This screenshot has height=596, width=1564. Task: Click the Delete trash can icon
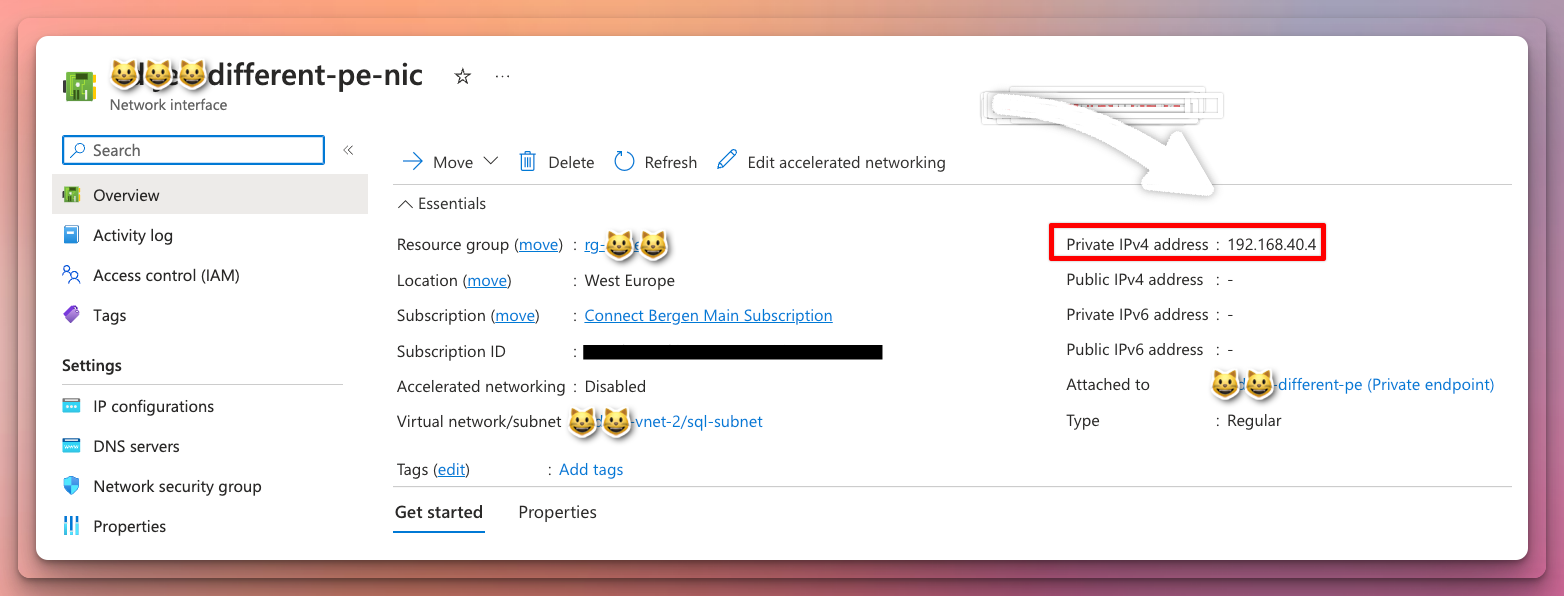[x=528, y=162]
